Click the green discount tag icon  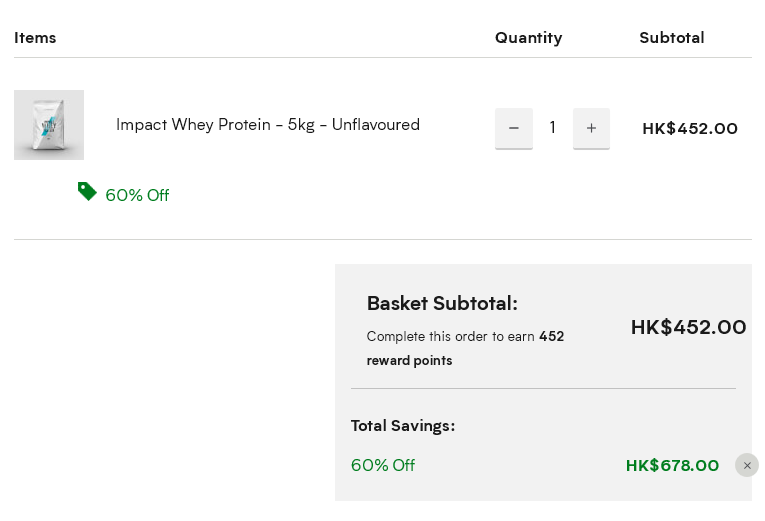pos(87,191)
